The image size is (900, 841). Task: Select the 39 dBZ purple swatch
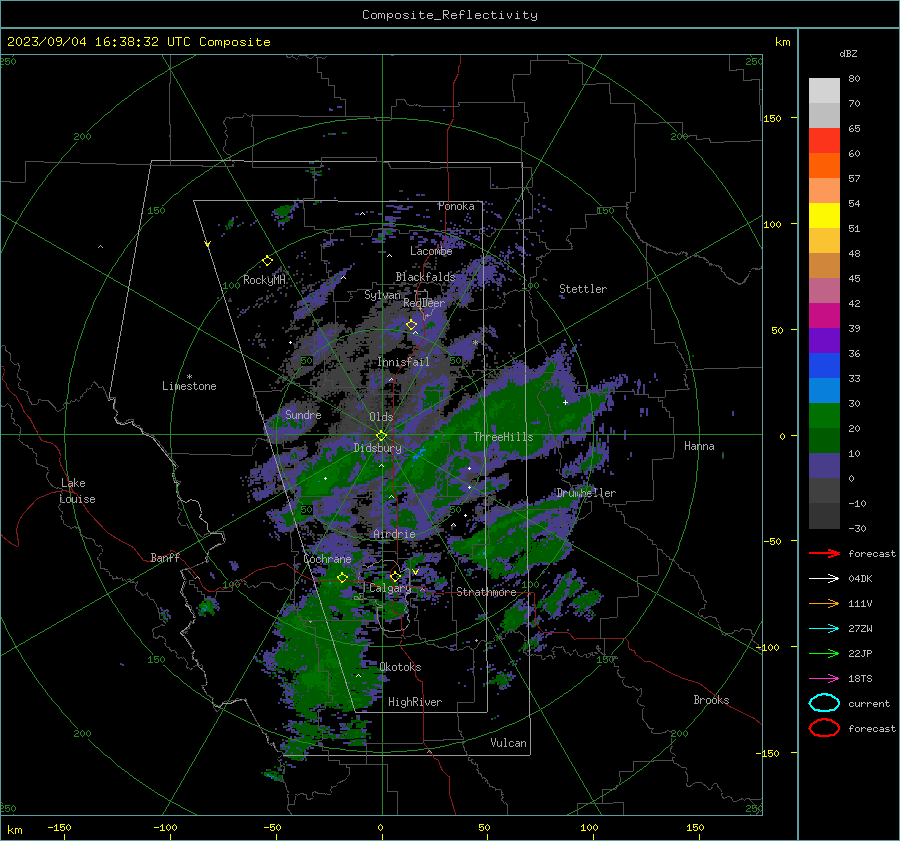click(824, 340)
